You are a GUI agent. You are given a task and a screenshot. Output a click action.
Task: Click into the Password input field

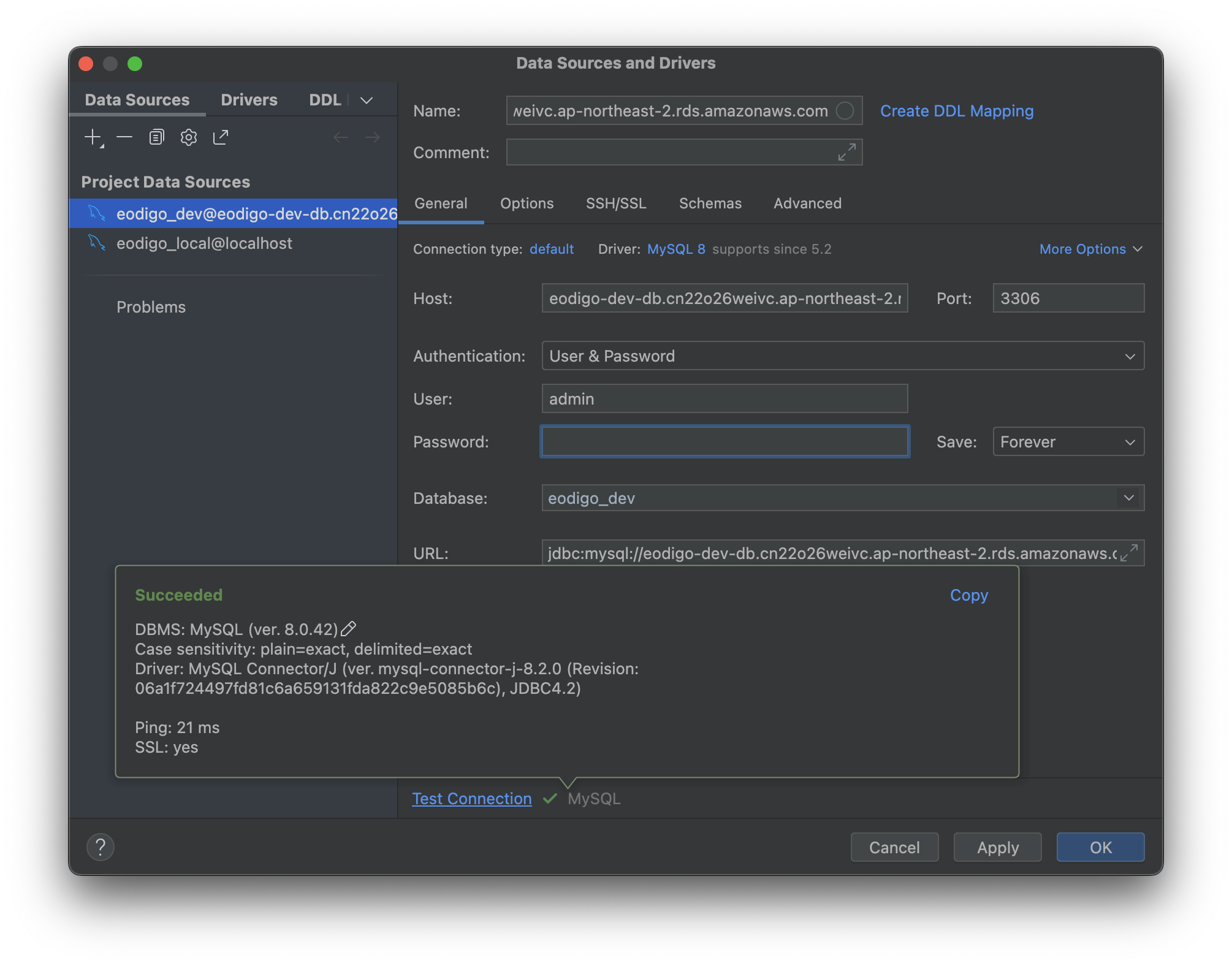pos(724,442)
